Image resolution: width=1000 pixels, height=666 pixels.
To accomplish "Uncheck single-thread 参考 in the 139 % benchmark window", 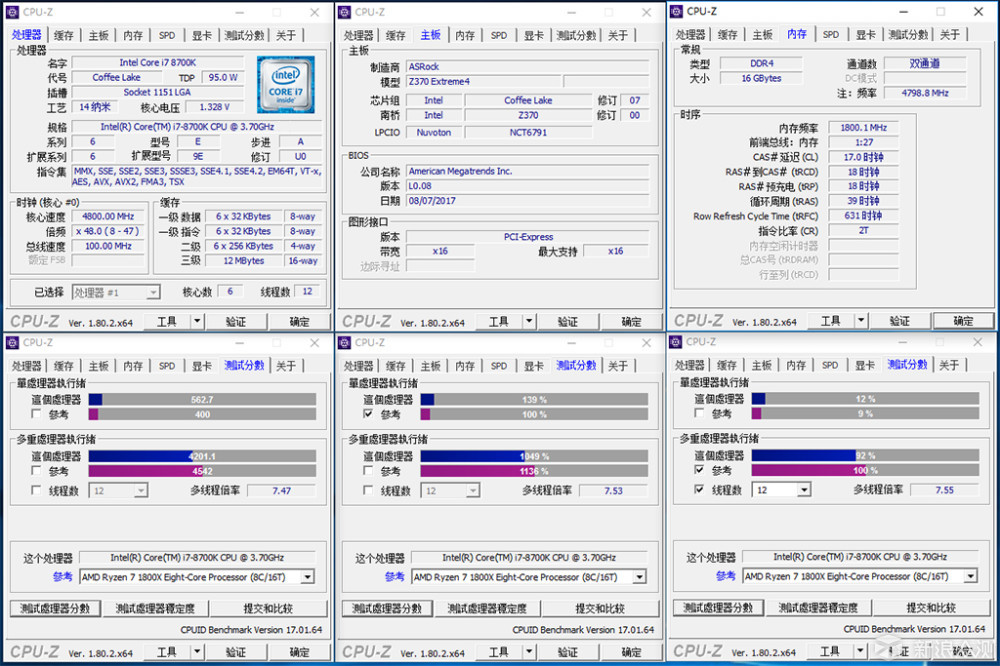I will pyautogui.click(x=368, y=414).
